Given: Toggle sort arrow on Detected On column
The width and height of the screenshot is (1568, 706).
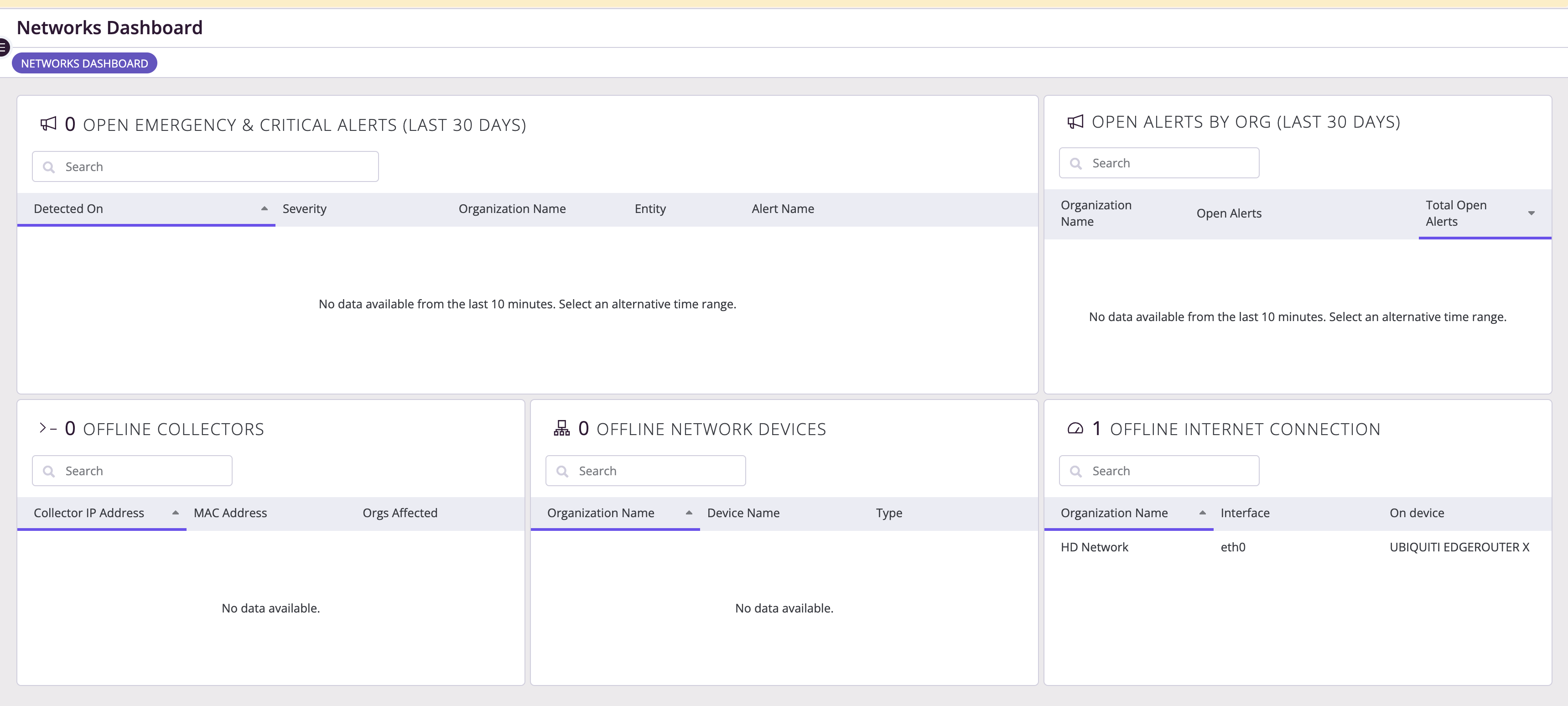Looking at the screenshot, I should tap(264, 209).
